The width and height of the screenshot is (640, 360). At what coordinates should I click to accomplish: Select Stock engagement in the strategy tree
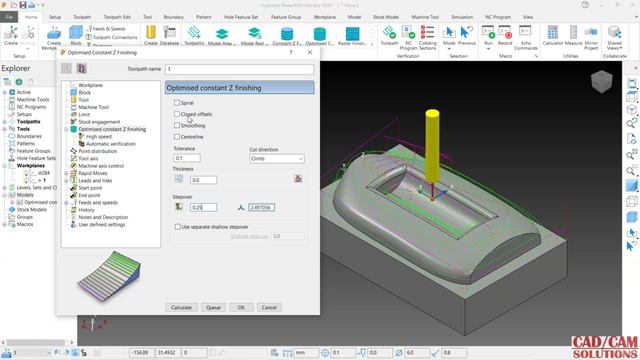pyautogui.click(x=99, y=122)
